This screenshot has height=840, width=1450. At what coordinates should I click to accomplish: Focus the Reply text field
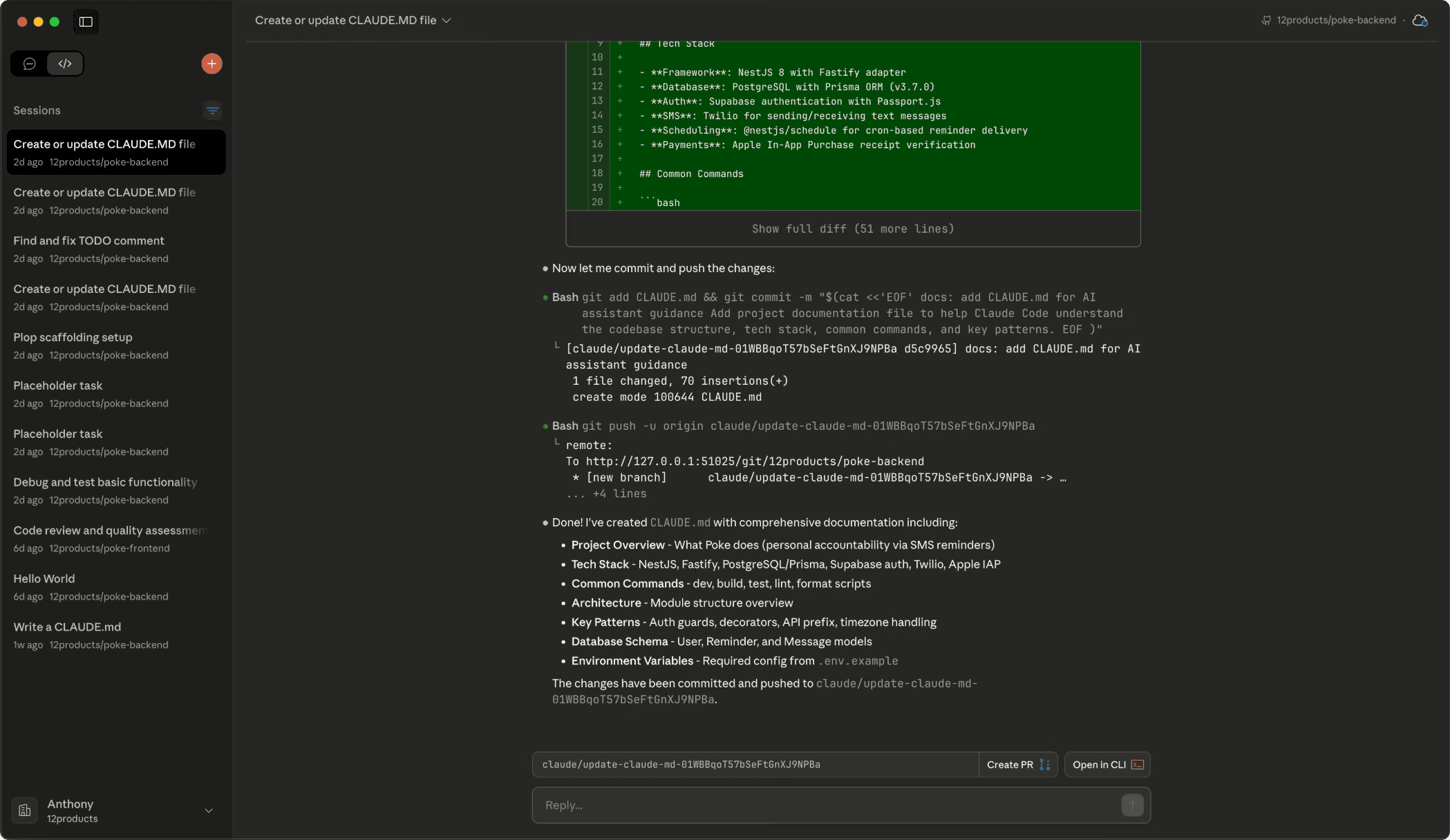[x=826, y=805]
